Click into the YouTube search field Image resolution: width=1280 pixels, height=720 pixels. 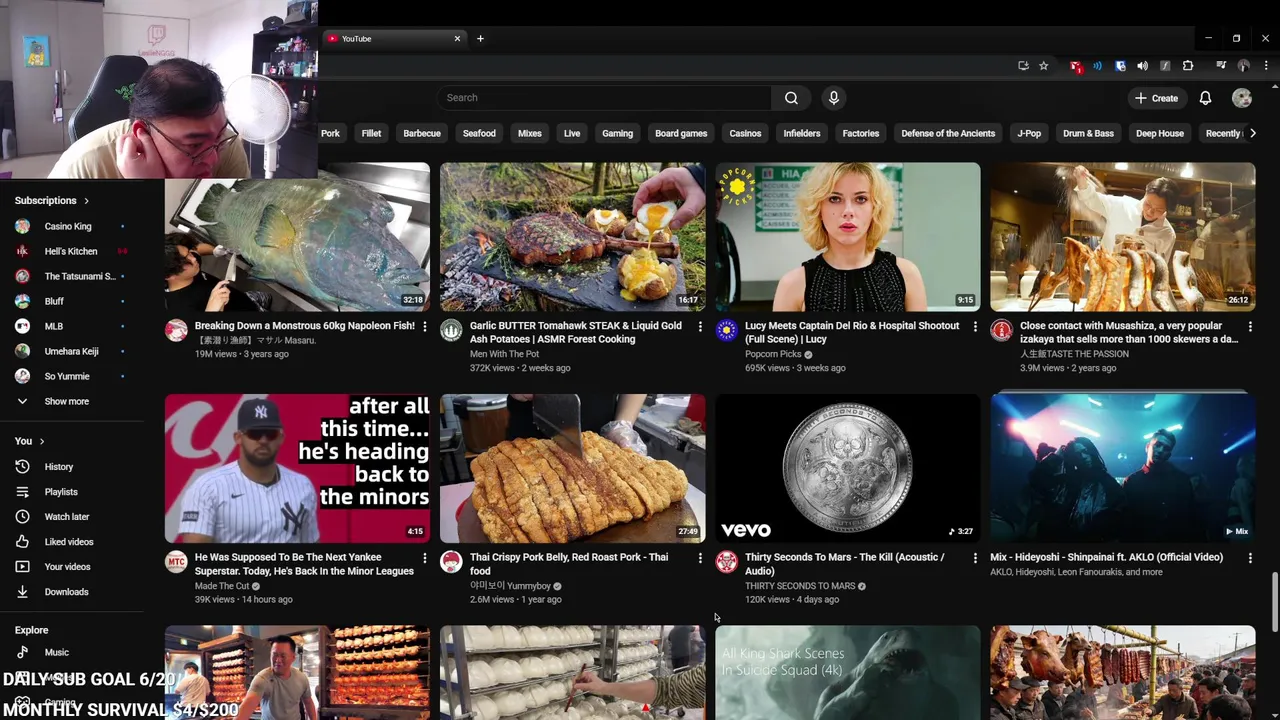pyautogui.click(x=604, y=98)
